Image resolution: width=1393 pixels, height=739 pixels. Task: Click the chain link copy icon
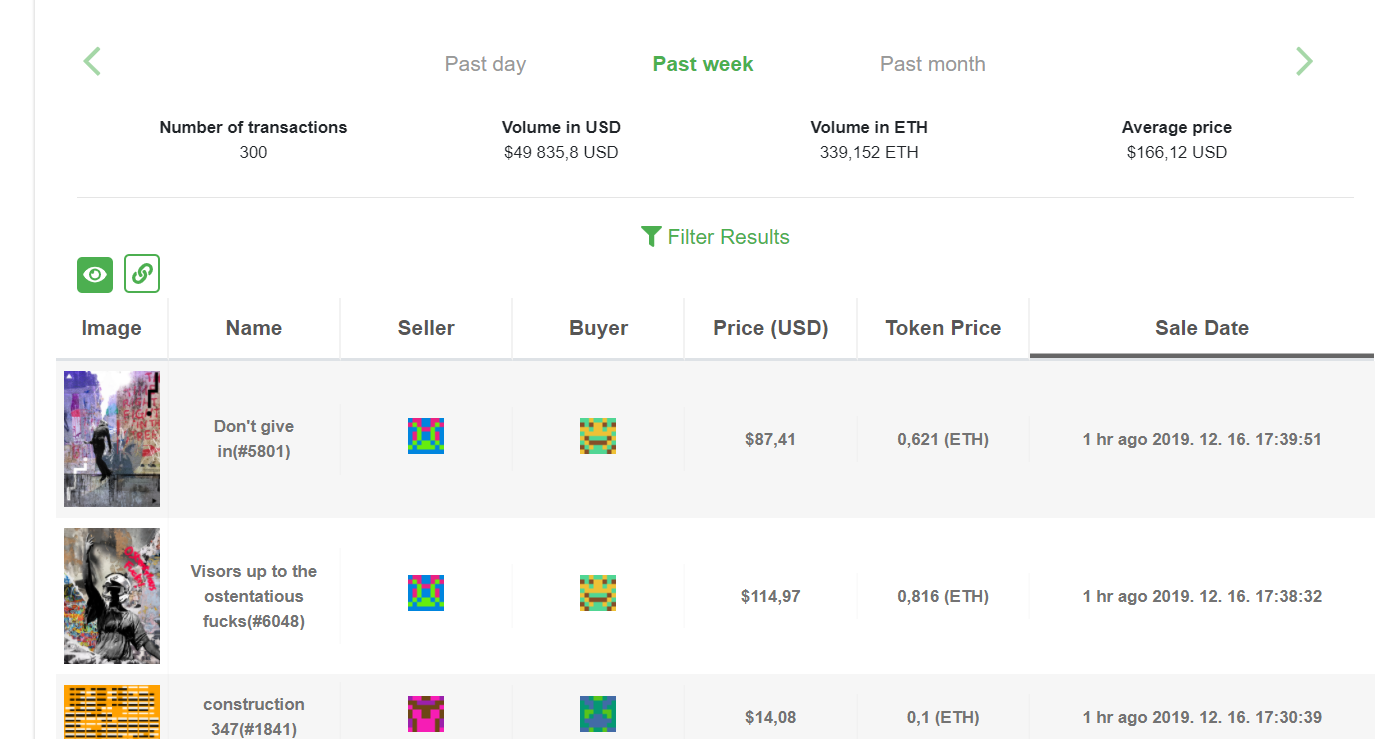142,274
